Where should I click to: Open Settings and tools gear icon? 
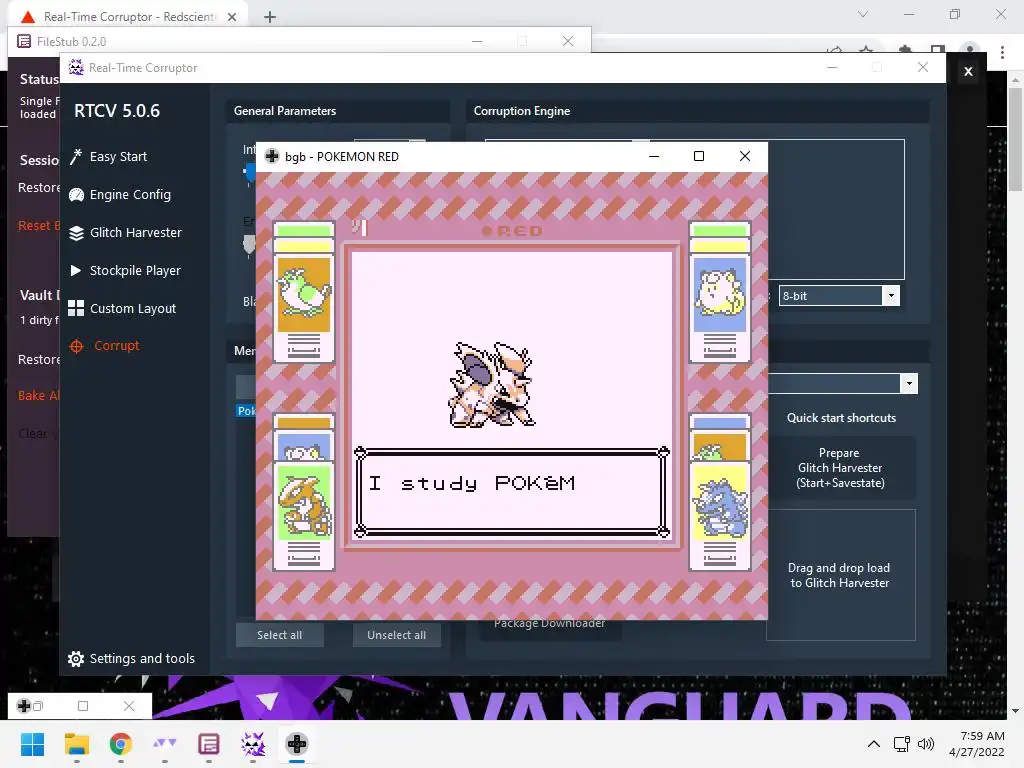click(x=76, y=659)
